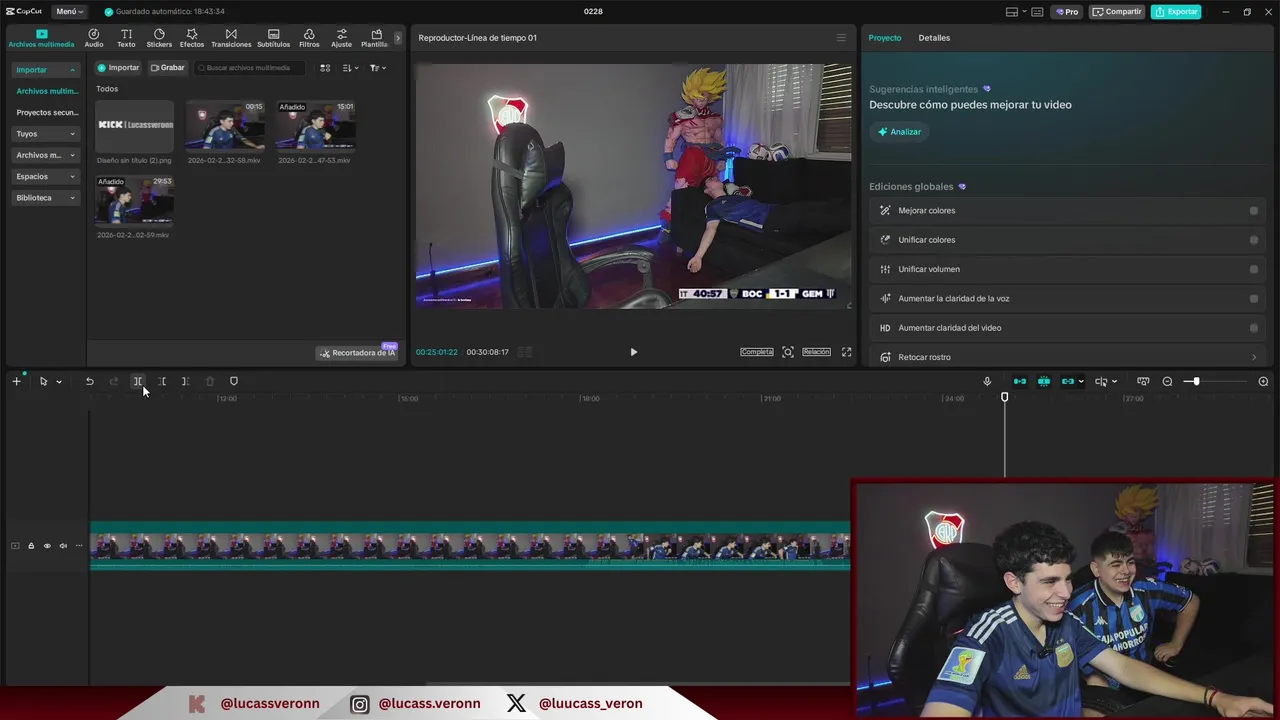Expand the Tuyos sidebar section
This screenshot has height=720, width=1280.
[x=45, y=134]
